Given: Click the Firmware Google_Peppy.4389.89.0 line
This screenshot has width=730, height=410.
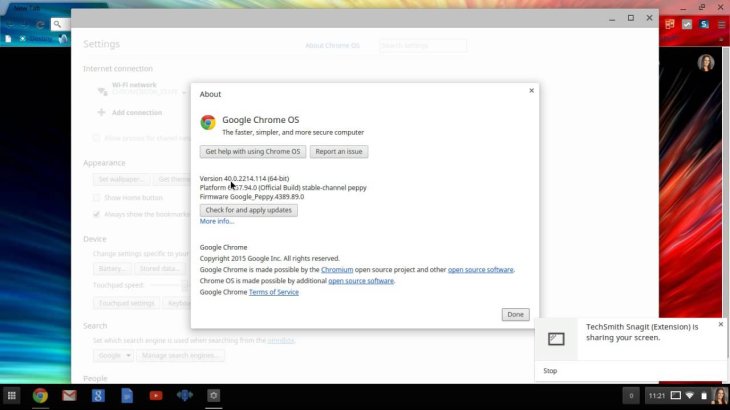Looking at the screenshot, I should point(252,196).
